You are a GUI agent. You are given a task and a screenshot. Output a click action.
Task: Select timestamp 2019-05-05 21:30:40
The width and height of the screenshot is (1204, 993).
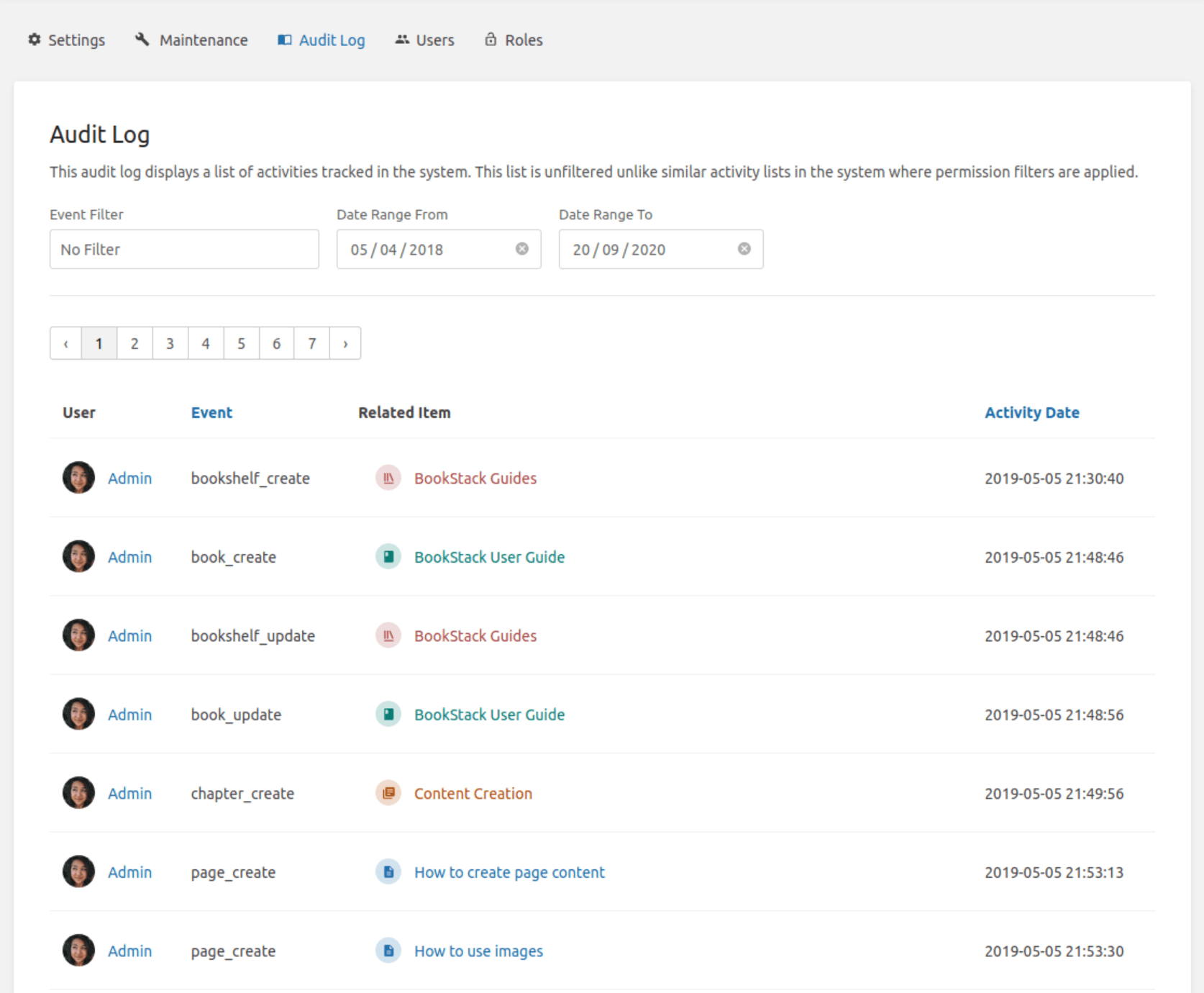tap(1054, 479)
